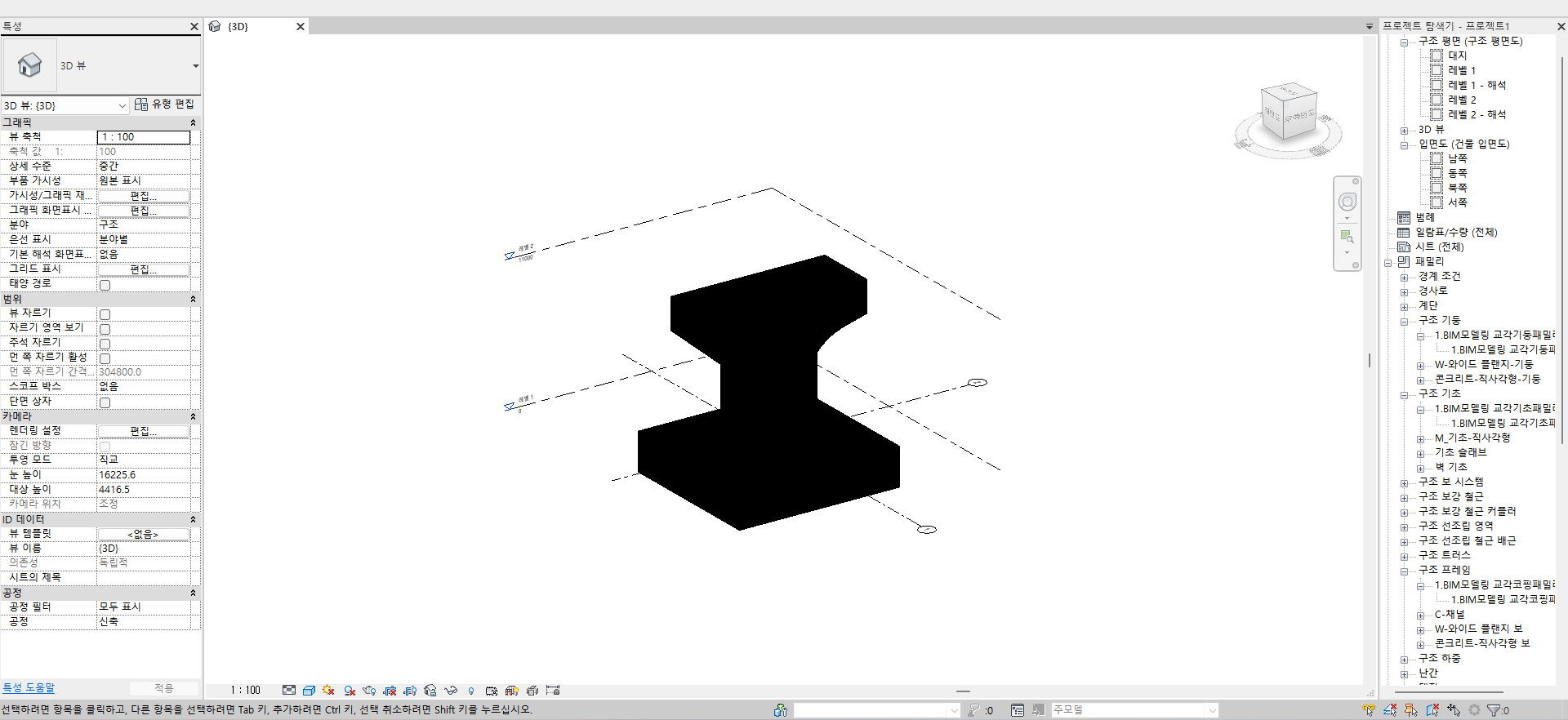Screen dimensions: 1568x720
Task: Enable the 태양 경로 checkbox
Action: coord(105,285)
